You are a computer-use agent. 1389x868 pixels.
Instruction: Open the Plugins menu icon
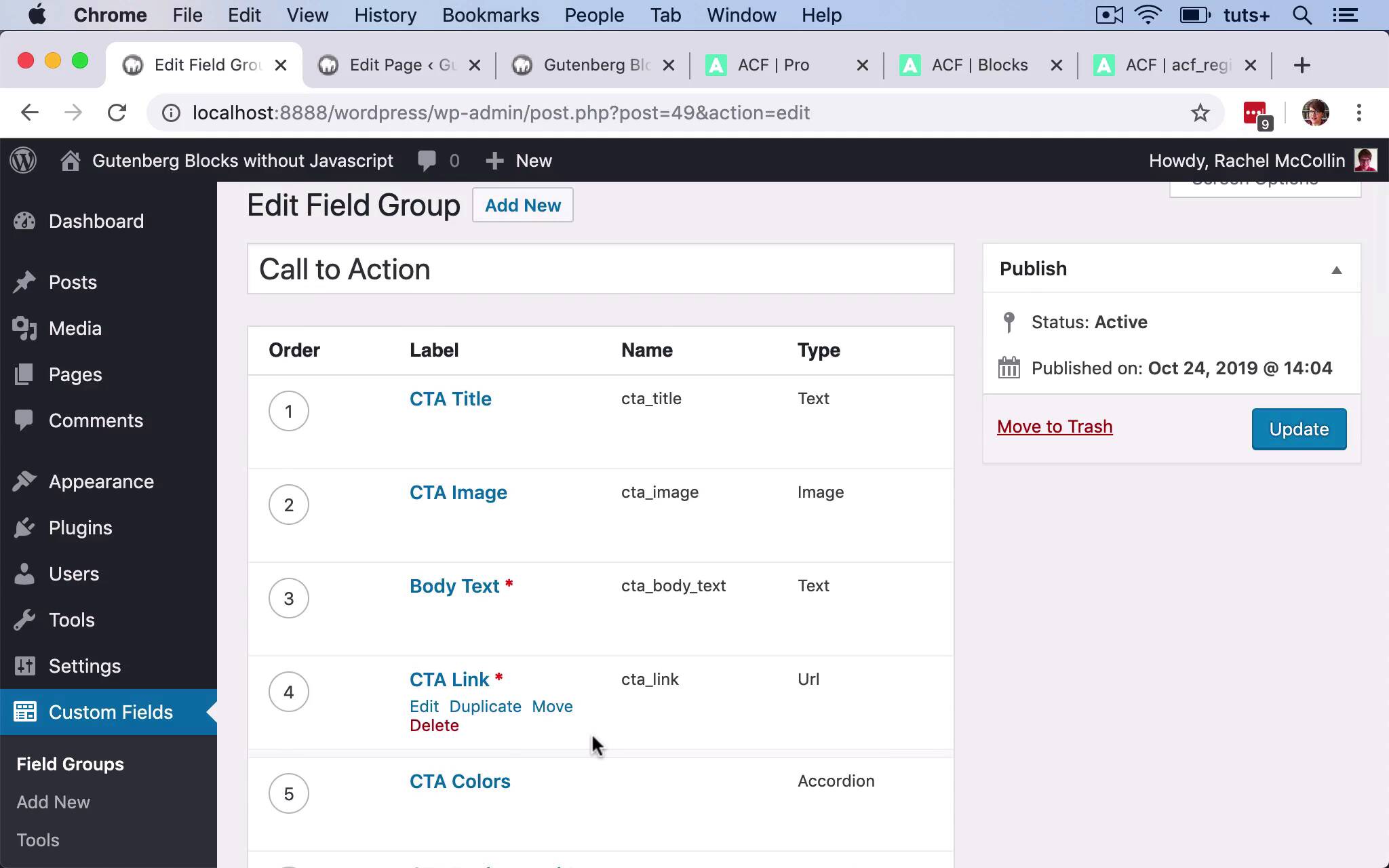pos(24,528)
